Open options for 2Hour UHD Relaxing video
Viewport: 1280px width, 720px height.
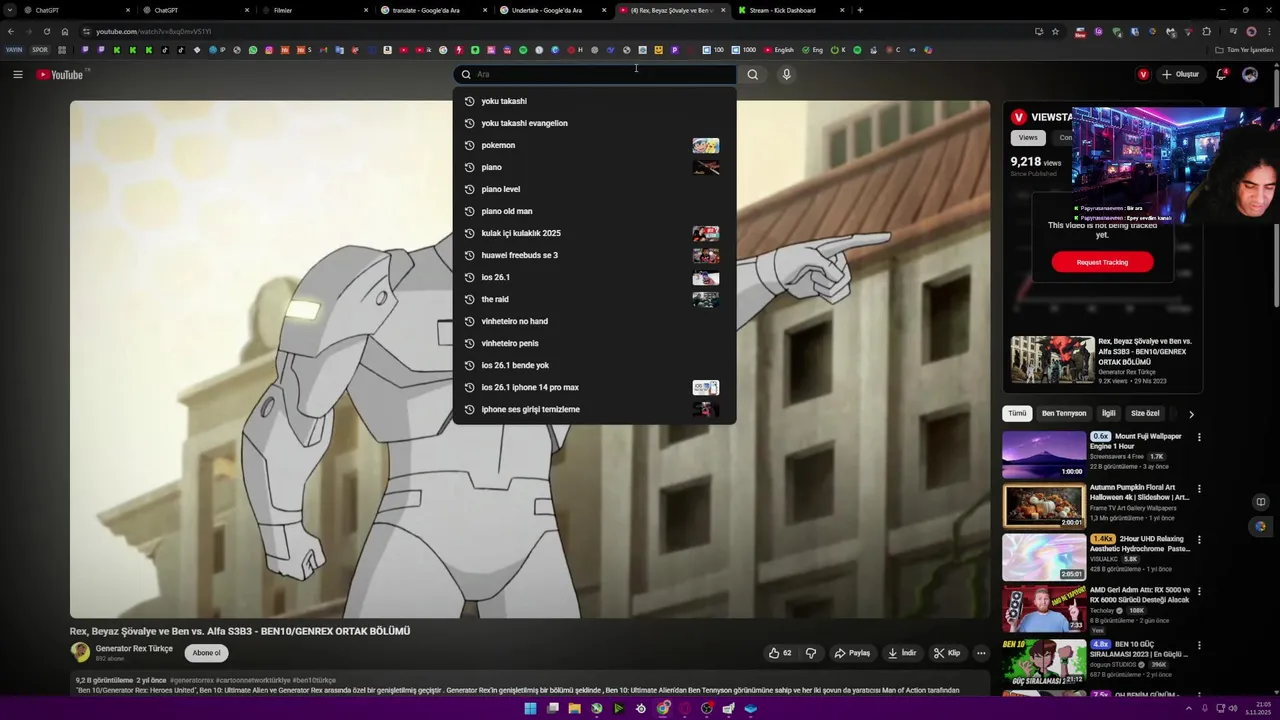pyautogui.click(x=1199, y=540)
